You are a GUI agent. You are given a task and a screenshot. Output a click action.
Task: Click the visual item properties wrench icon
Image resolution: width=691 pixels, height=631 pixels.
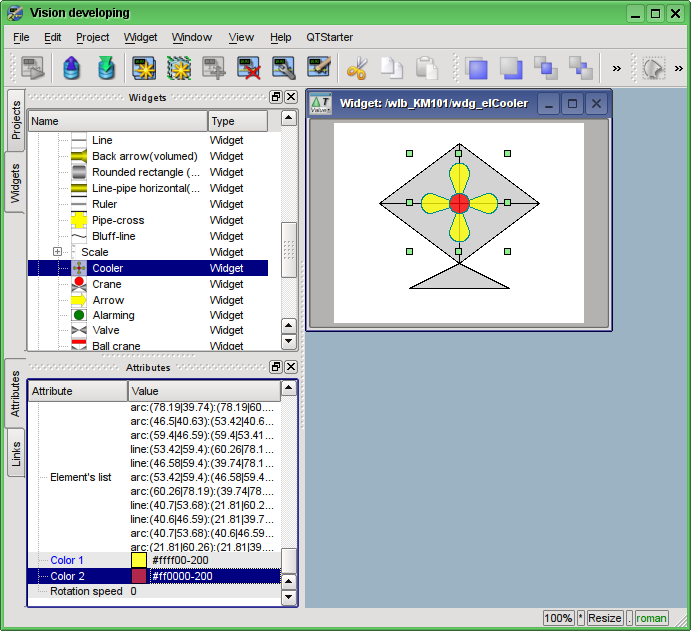[284, 68]
